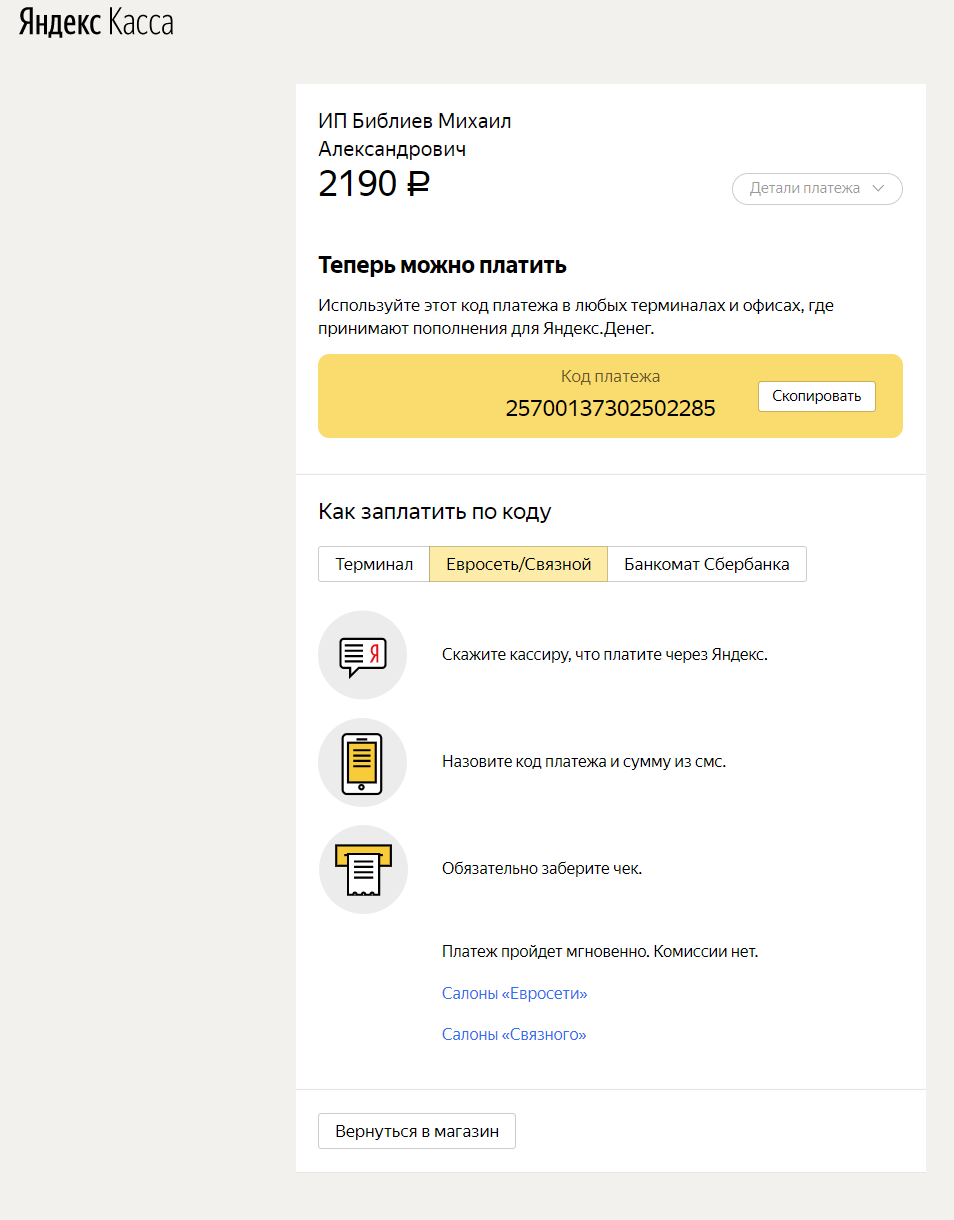Click the text Платеж пройдет мгновенно. Комиссии нет.
Image resolution: width=954 pixels, height=1220 pixels.
tap(600, 951)
